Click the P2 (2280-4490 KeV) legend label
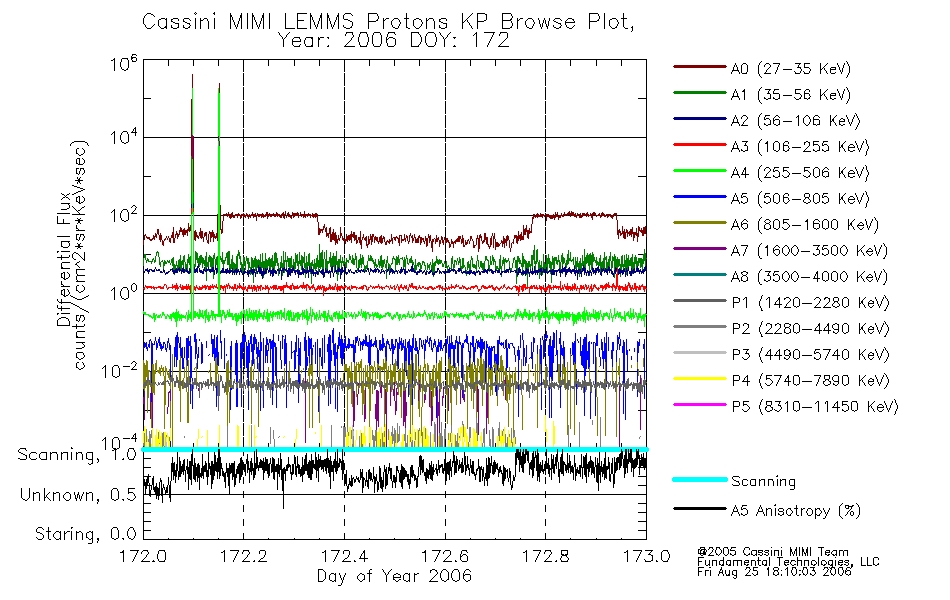The image size is (950, 600). [810, 329]
